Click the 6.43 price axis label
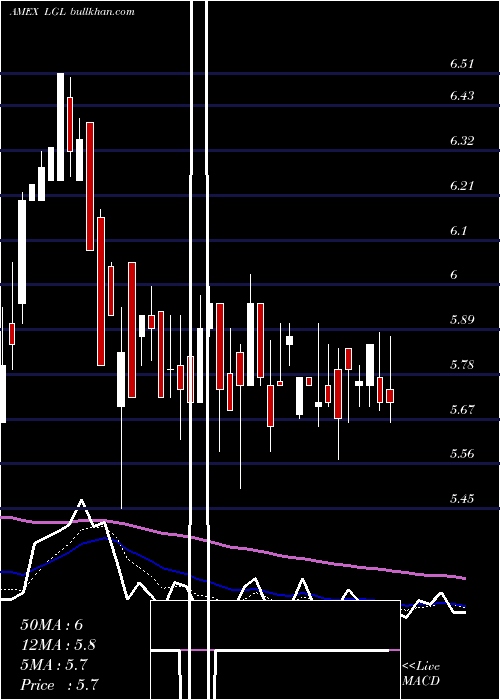The image size is (500, 700). click(461, 96)
